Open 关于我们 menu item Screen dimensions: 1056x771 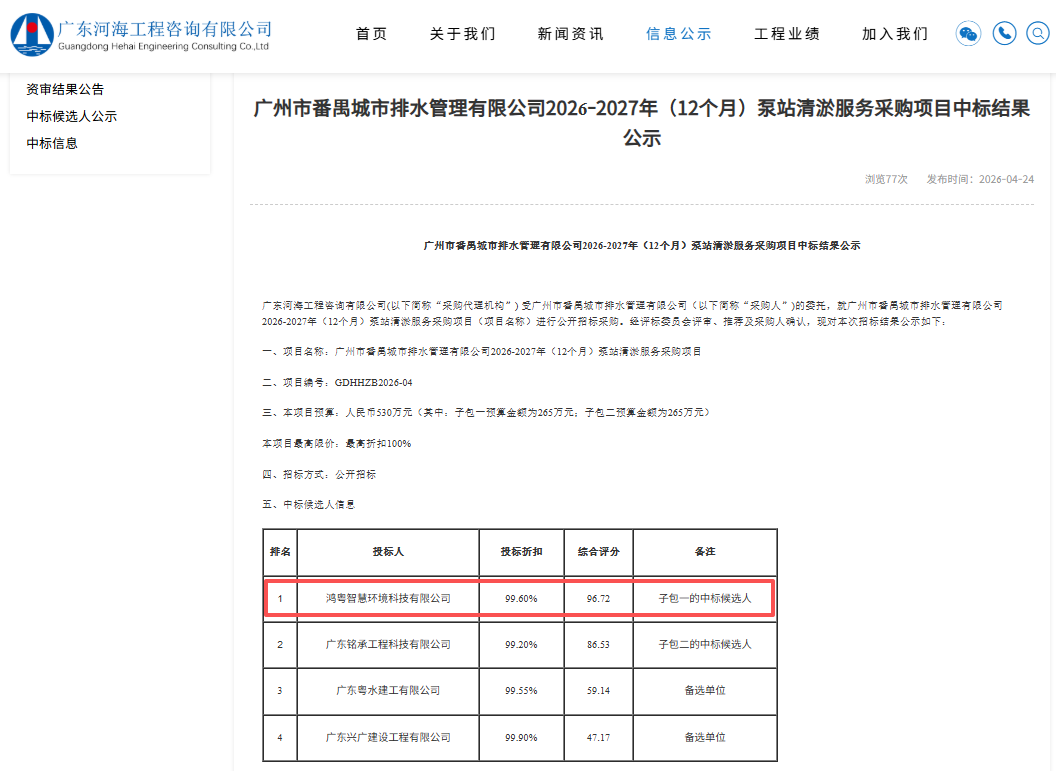(x=463, y=34)
